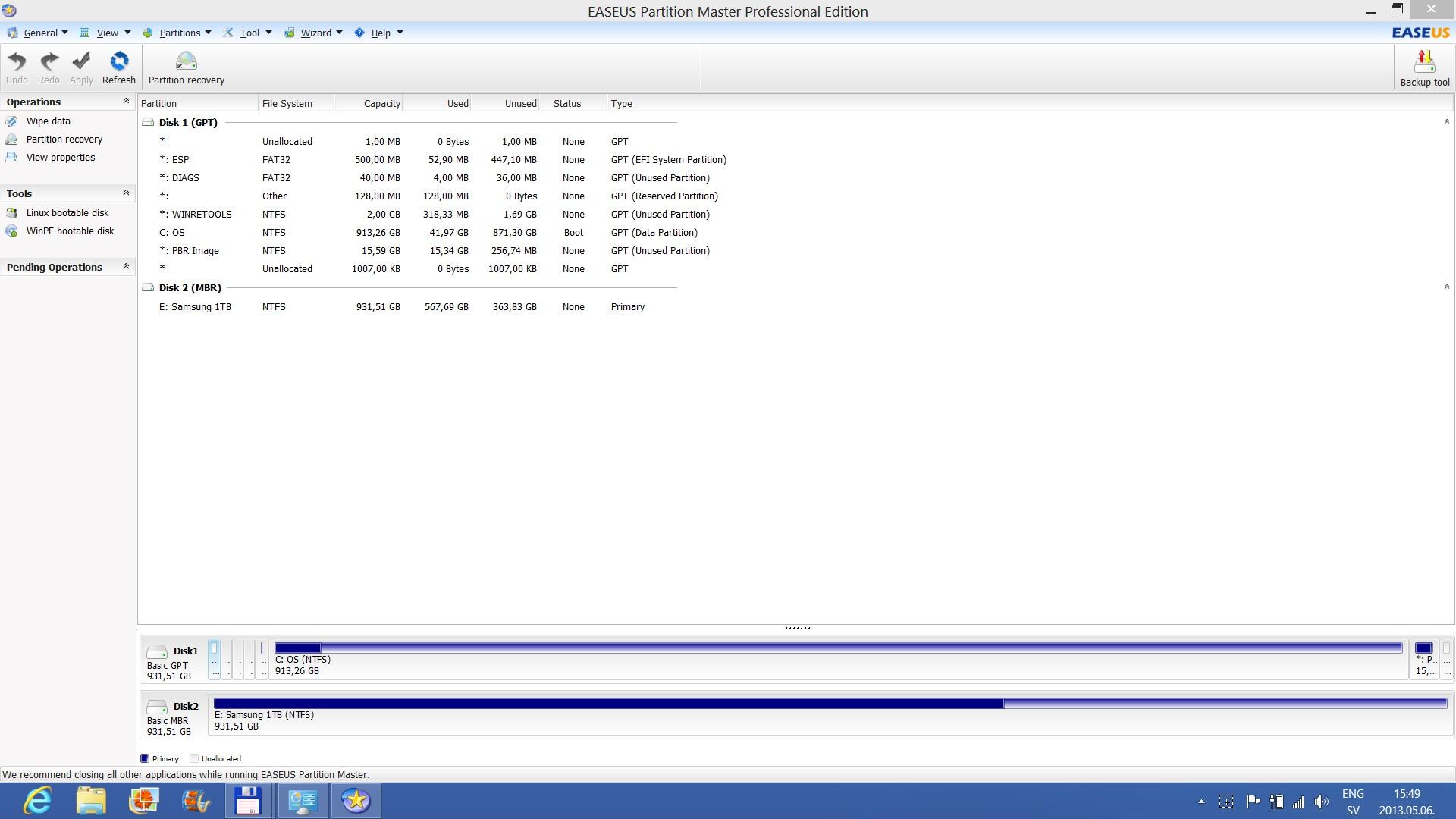
Task: Open the Tool menu
Action: coord(249,33)
